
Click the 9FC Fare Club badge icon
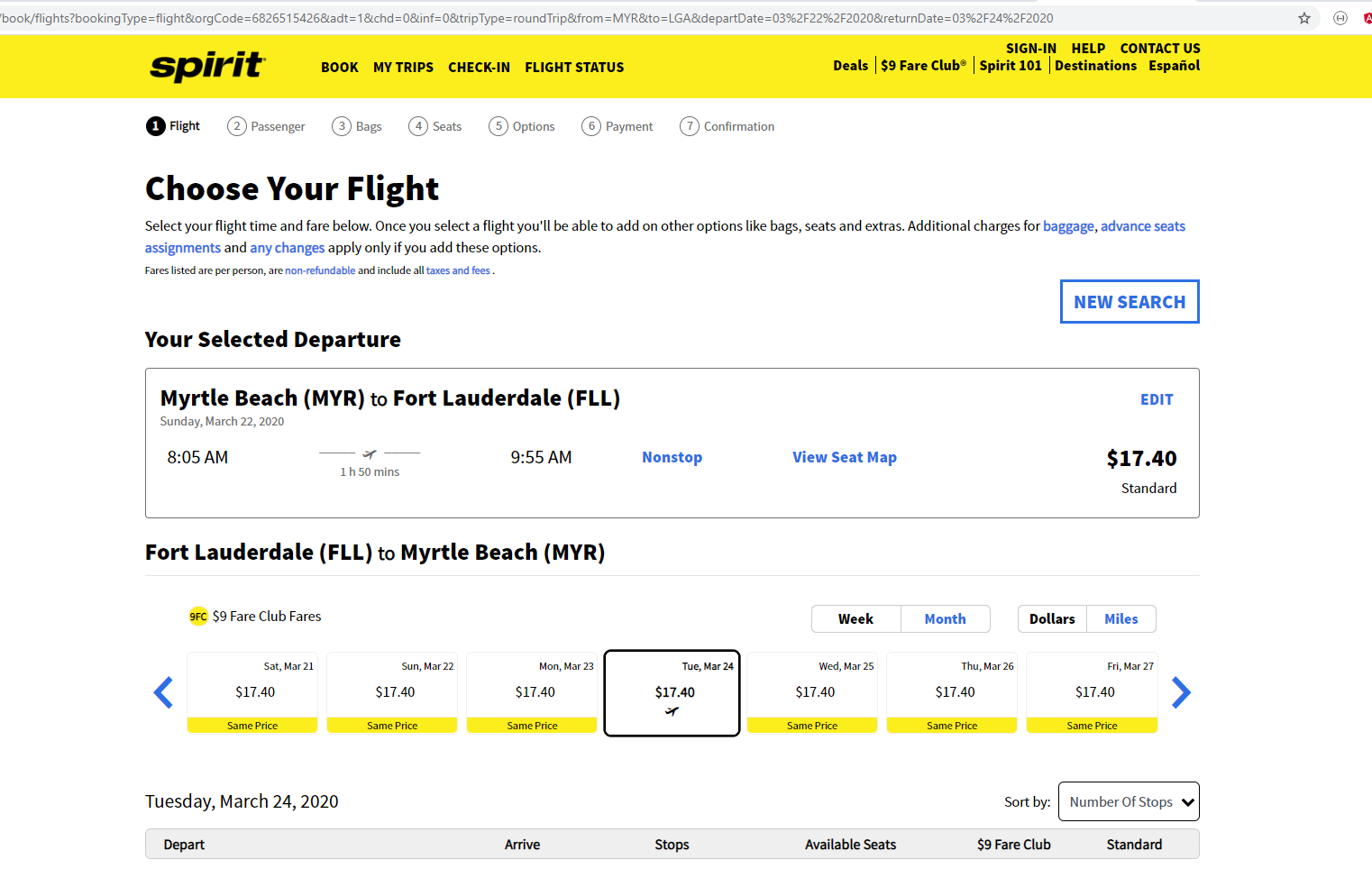(x=197, y=617)
